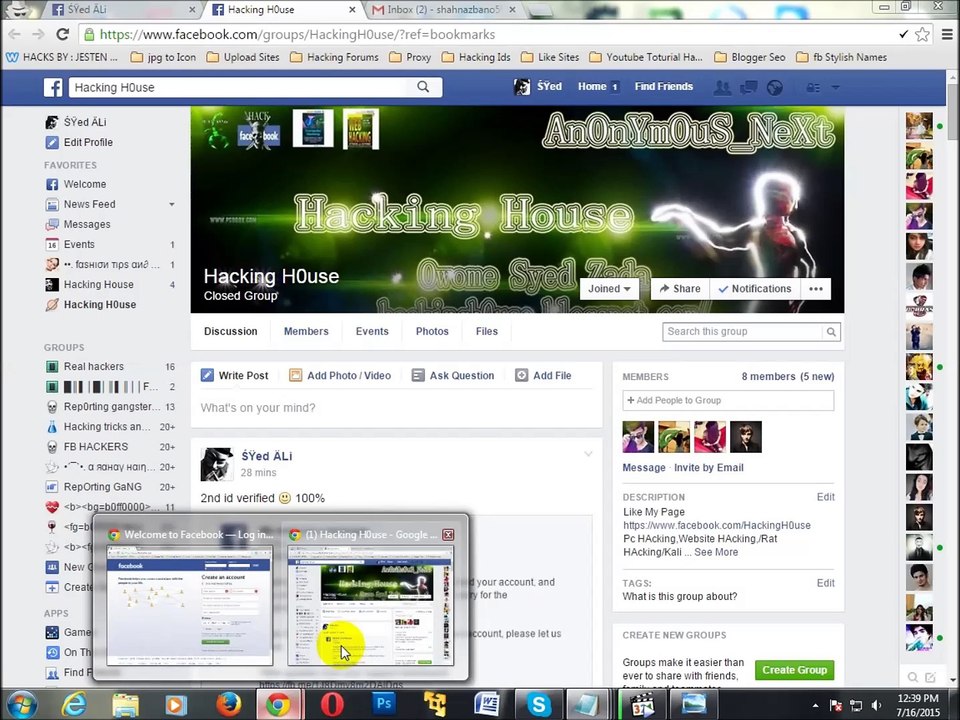Show hidden system tray icons arrow
The width and height of the screenshot is (960, 720).
coord(815,705)
